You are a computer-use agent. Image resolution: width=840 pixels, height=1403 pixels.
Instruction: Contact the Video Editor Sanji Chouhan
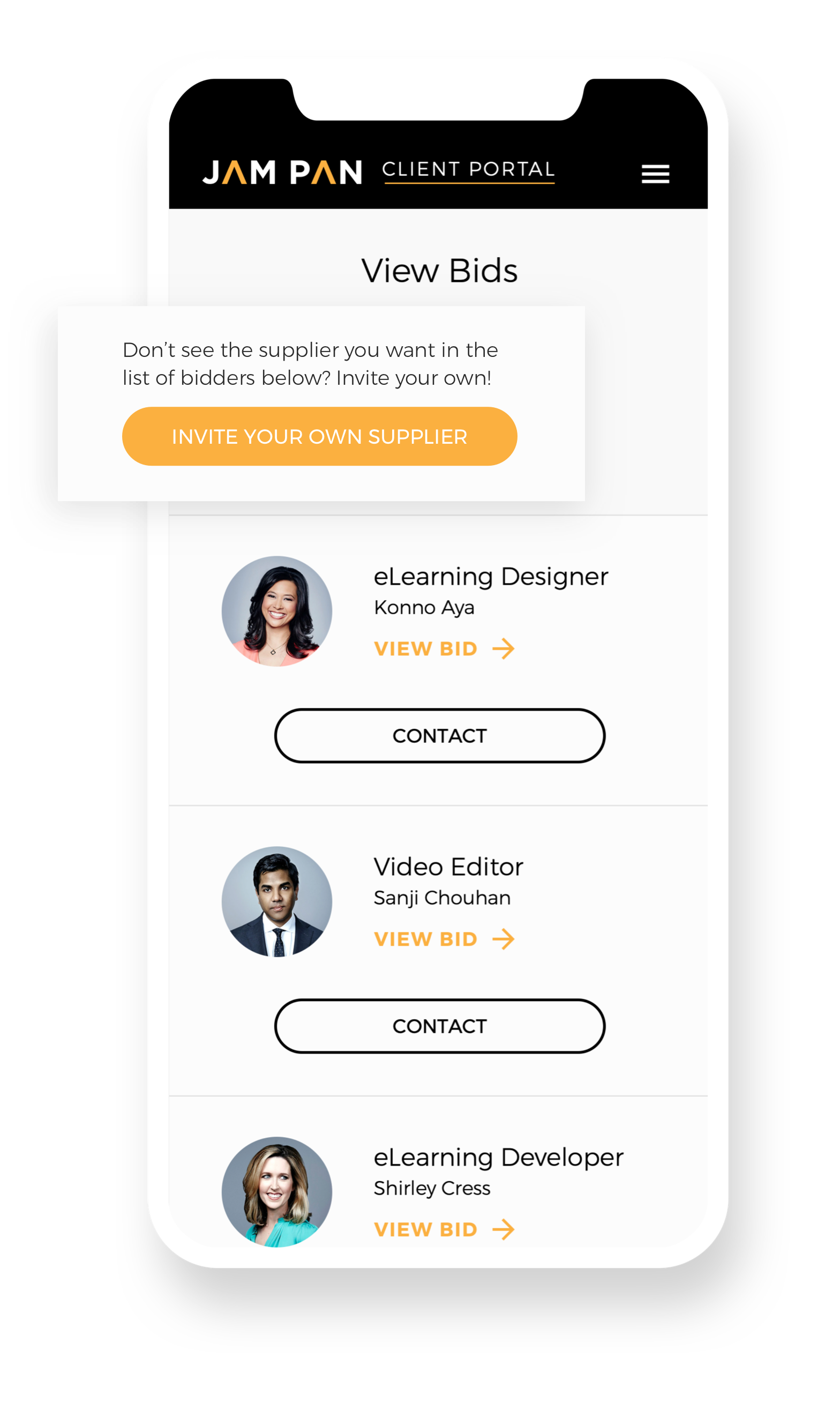click(x=440, y=1026)
